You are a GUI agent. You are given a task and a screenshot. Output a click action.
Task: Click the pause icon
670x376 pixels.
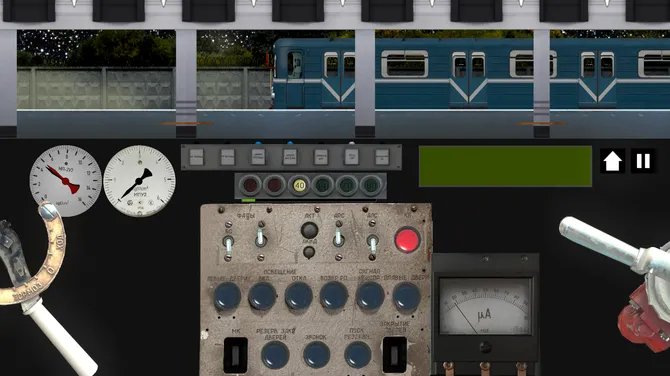[x=643, y=161]
